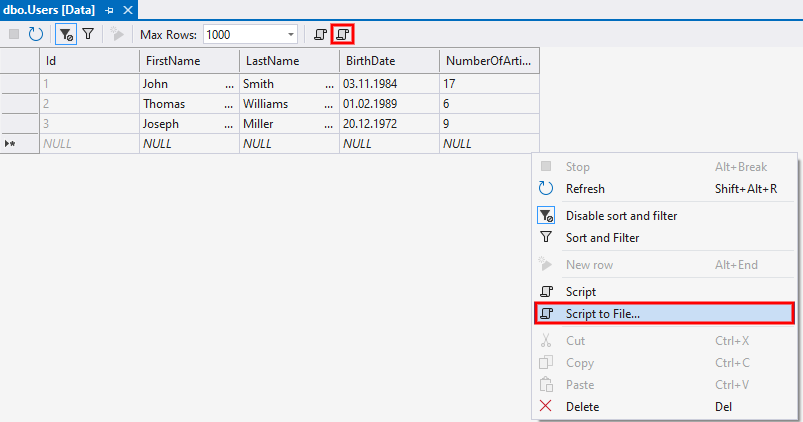Click the LastName column header
Image resolution: width=803 pixels, height=422 pixels.
click(289, 61)
